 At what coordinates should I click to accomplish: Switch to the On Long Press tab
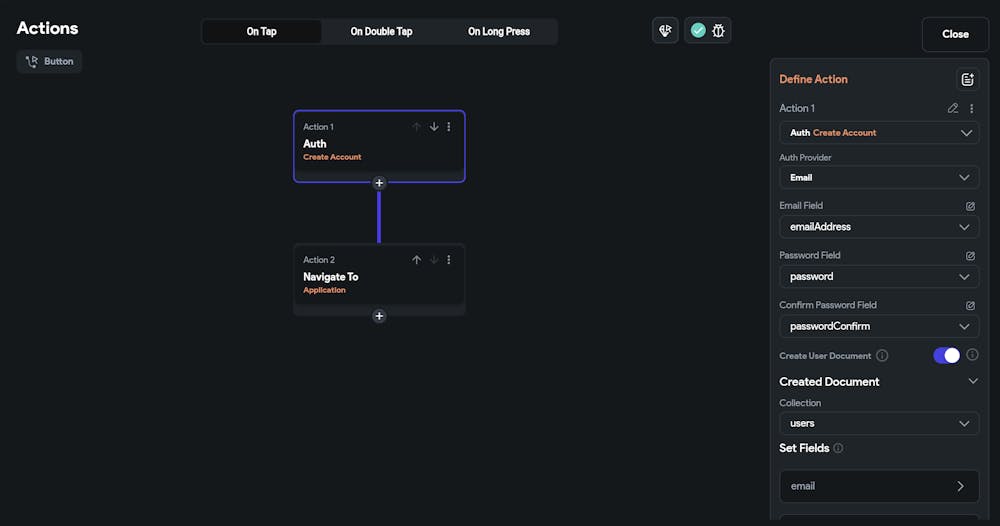click(499, 31)
